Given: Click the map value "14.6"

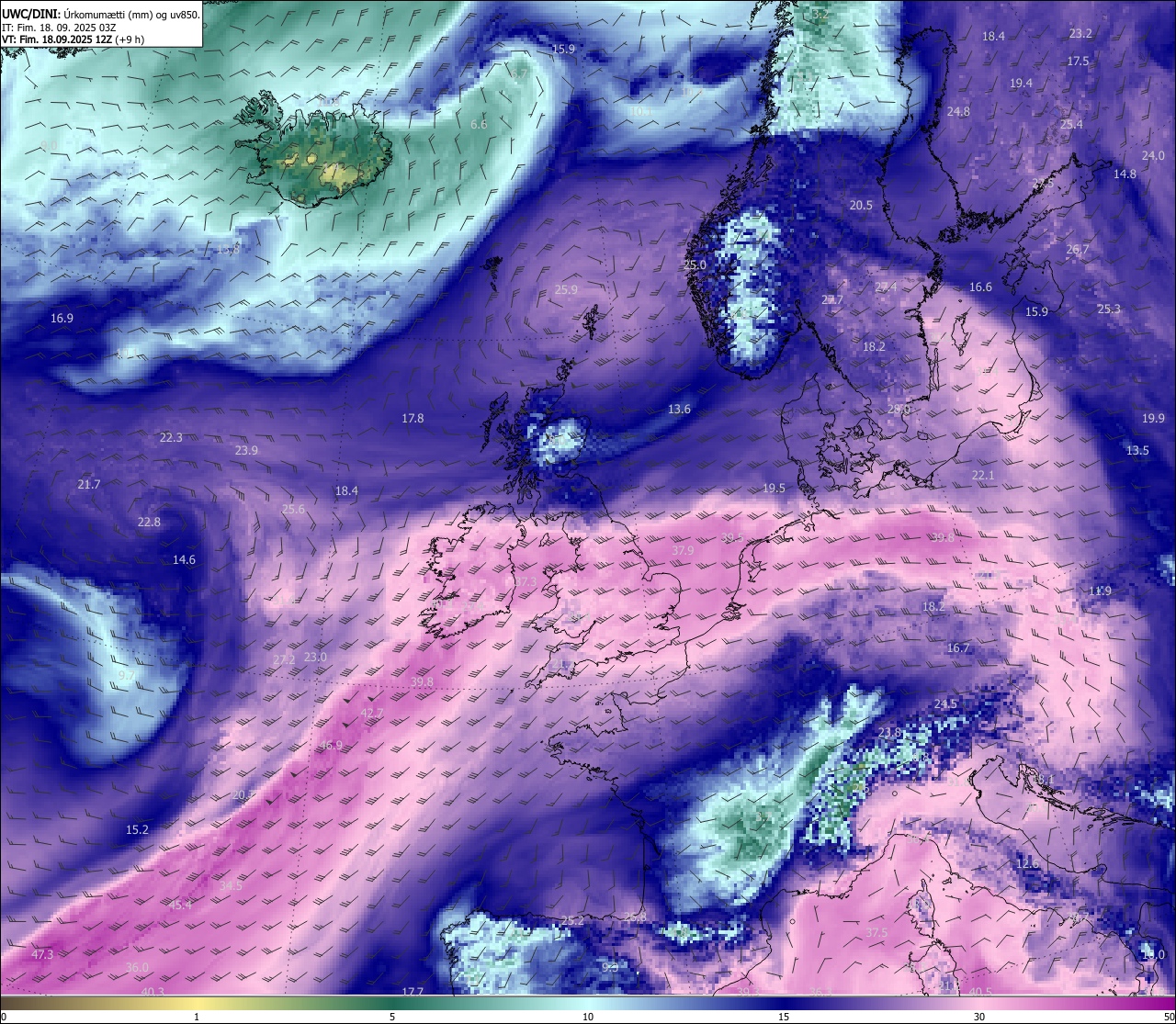Looking at the screenshot, I should tap(184, 560).
